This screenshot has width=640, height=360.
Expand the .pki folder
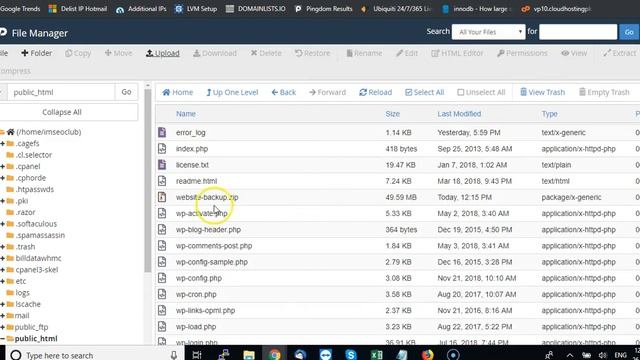pyautogui.click(x=2, y=201)
